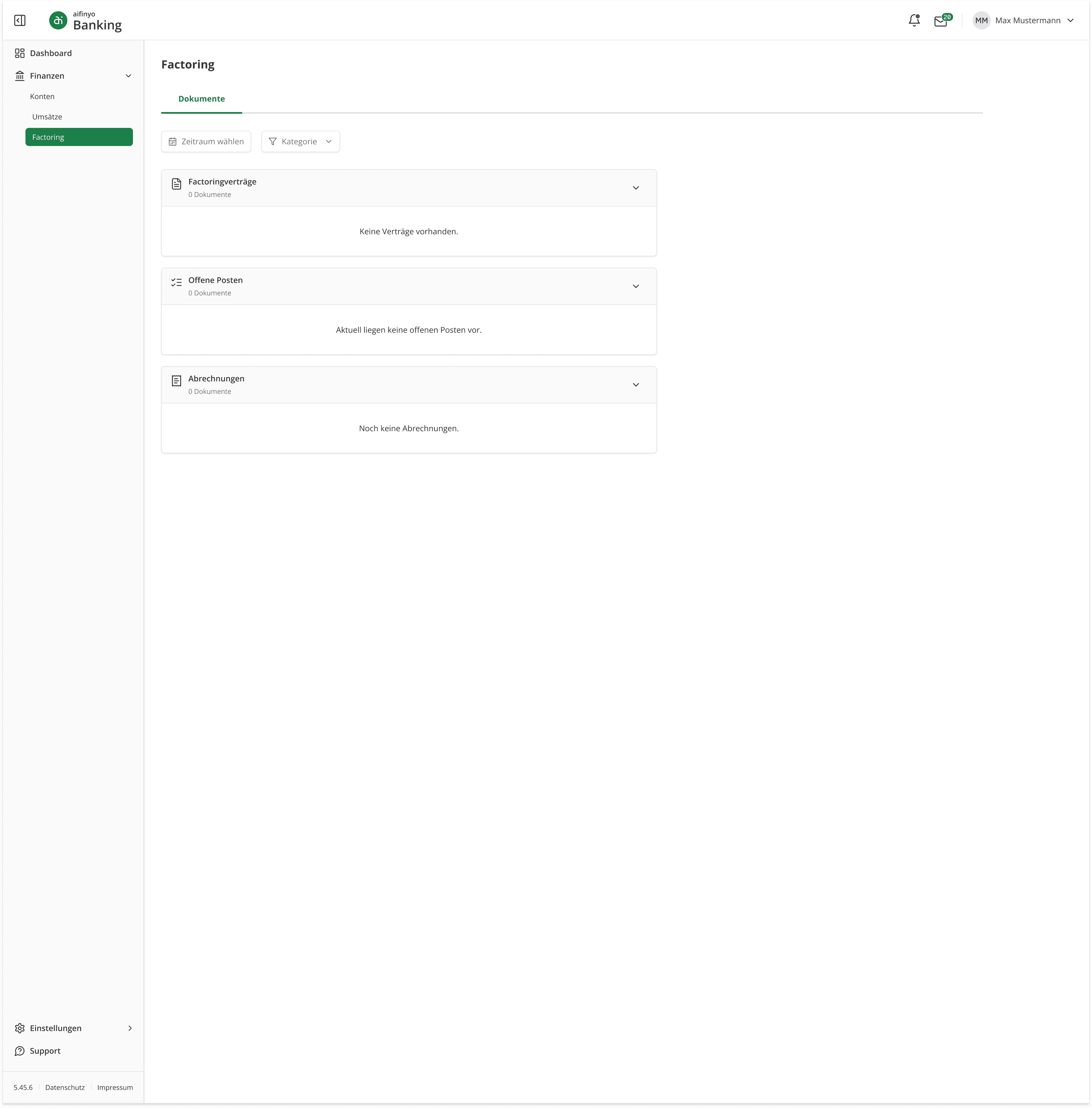Click the Dashboard grid icon
The image size is (1092, 1108).
point(20,53)
